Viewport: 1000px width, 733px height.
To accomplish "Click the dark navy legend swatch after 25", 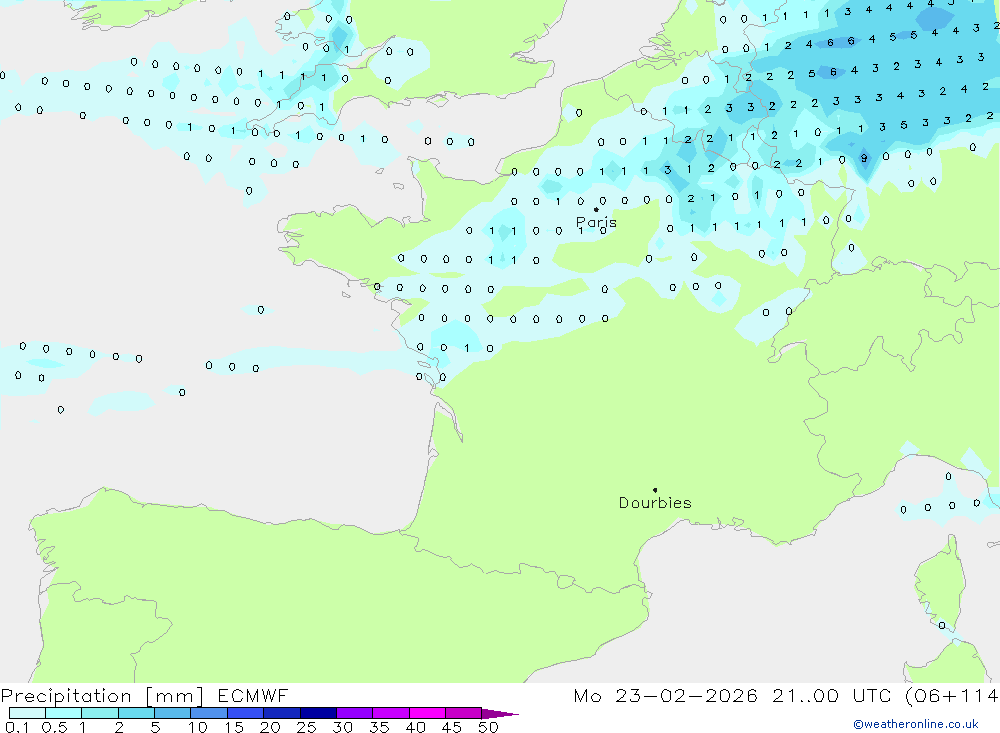I will tap(318, 713).
